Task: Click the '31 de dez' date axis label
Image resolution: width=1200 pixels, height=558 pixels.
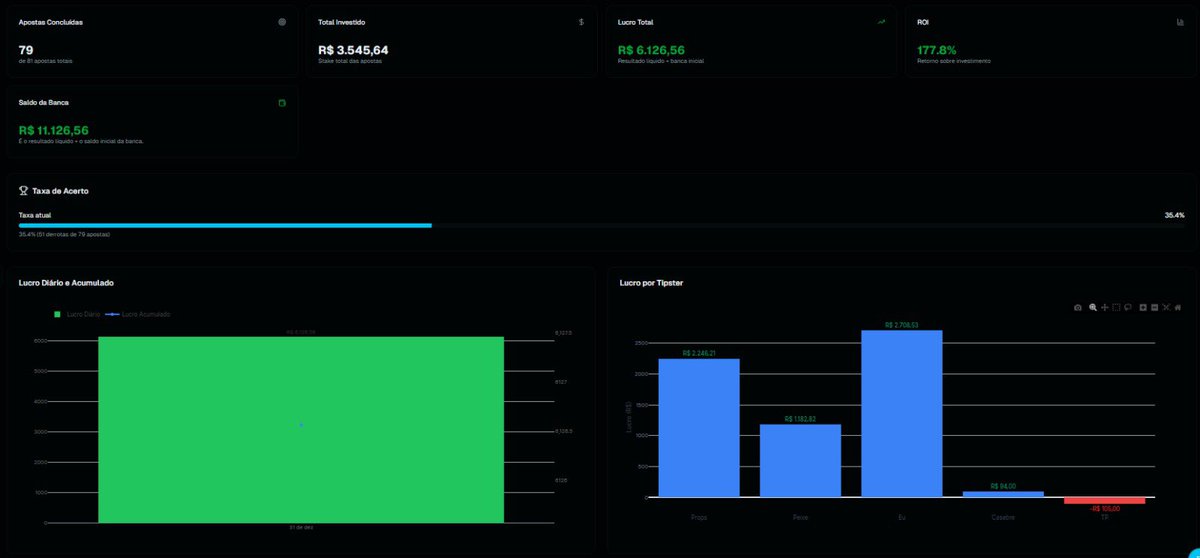Action: [x=301, y=527]
